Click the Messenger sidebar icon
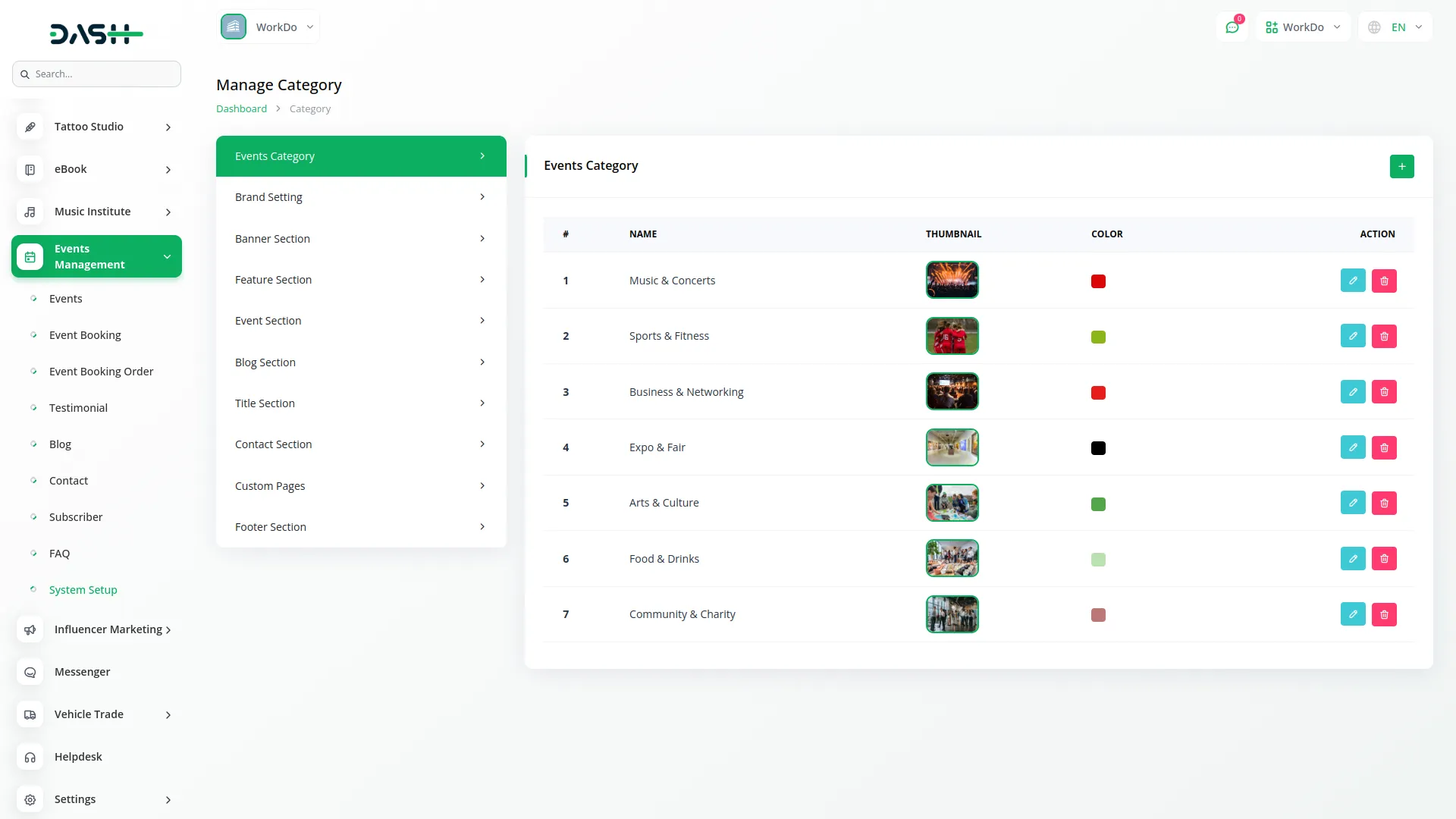 pos(30,672)
